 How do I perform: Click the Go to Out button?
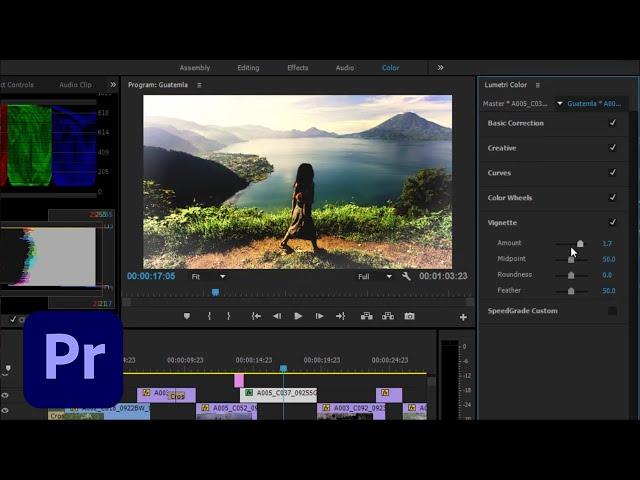click(x=340, y=316)
